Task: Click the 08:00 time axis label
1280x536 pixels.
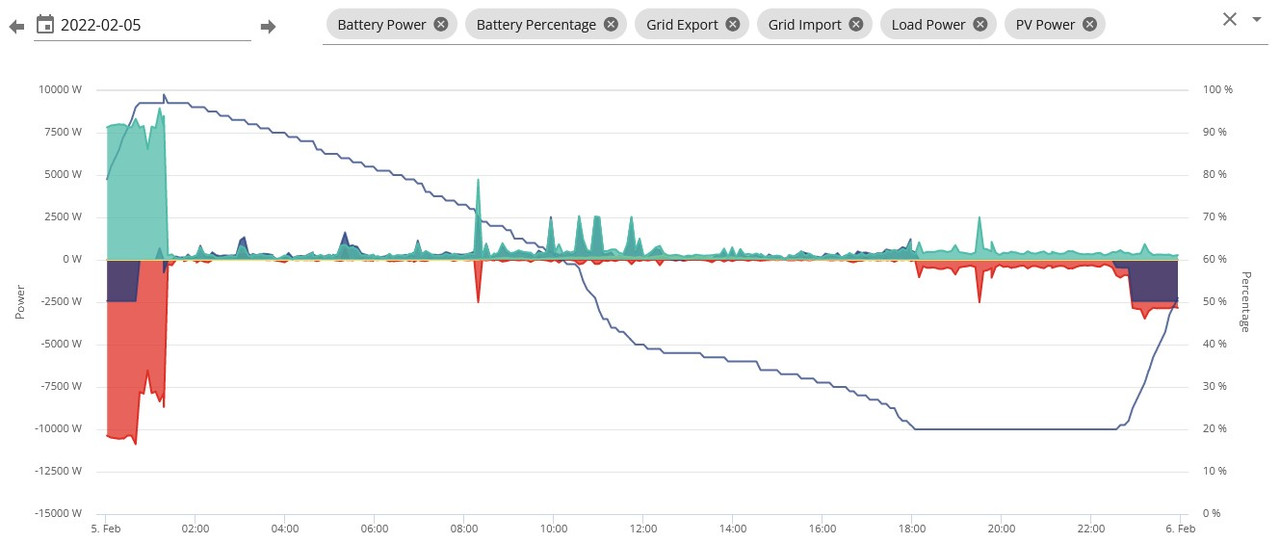Action: click(464, 528)
